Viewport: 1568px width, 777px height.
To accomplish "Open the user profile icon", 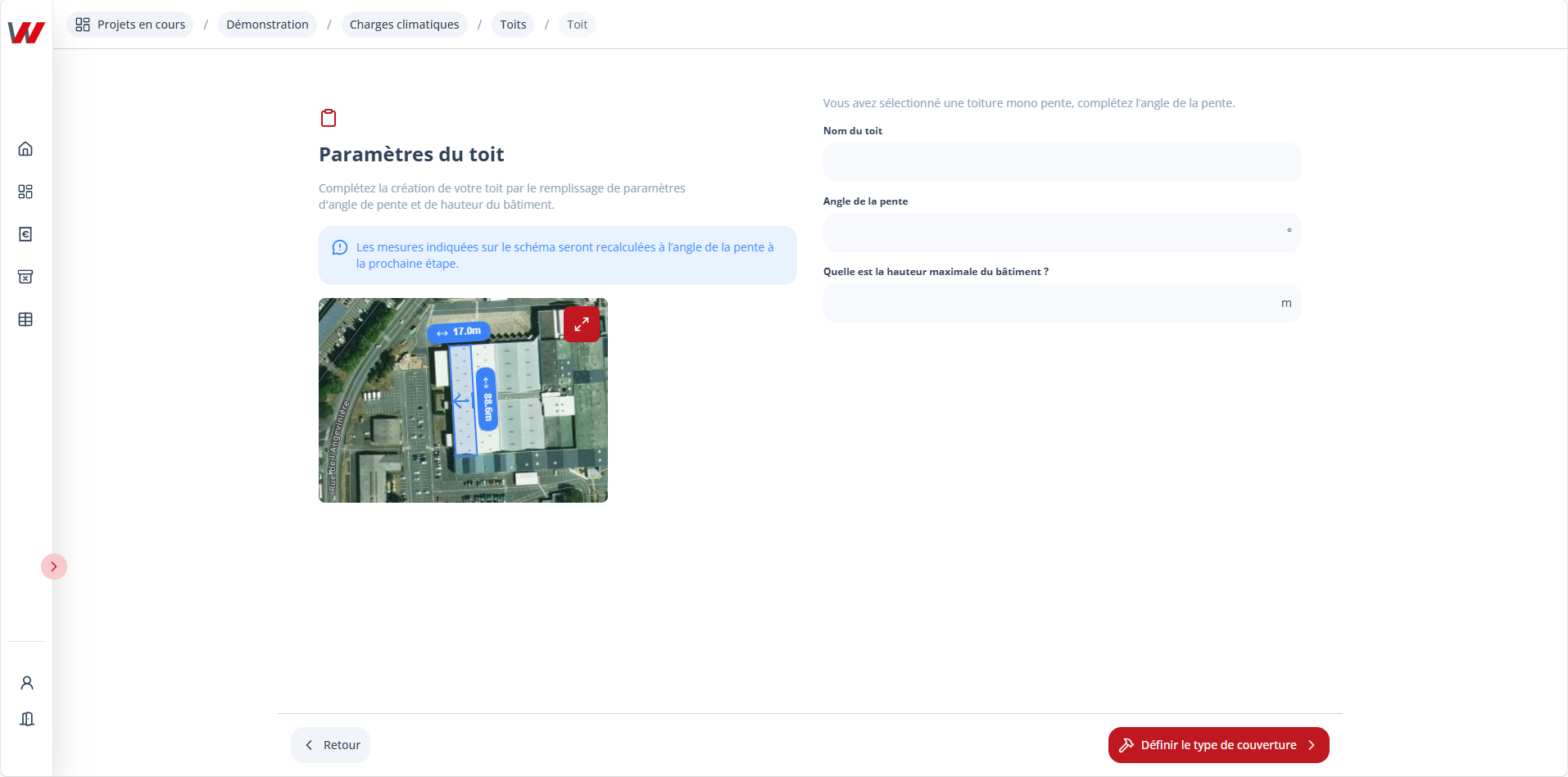I will (x=27, y=683).
